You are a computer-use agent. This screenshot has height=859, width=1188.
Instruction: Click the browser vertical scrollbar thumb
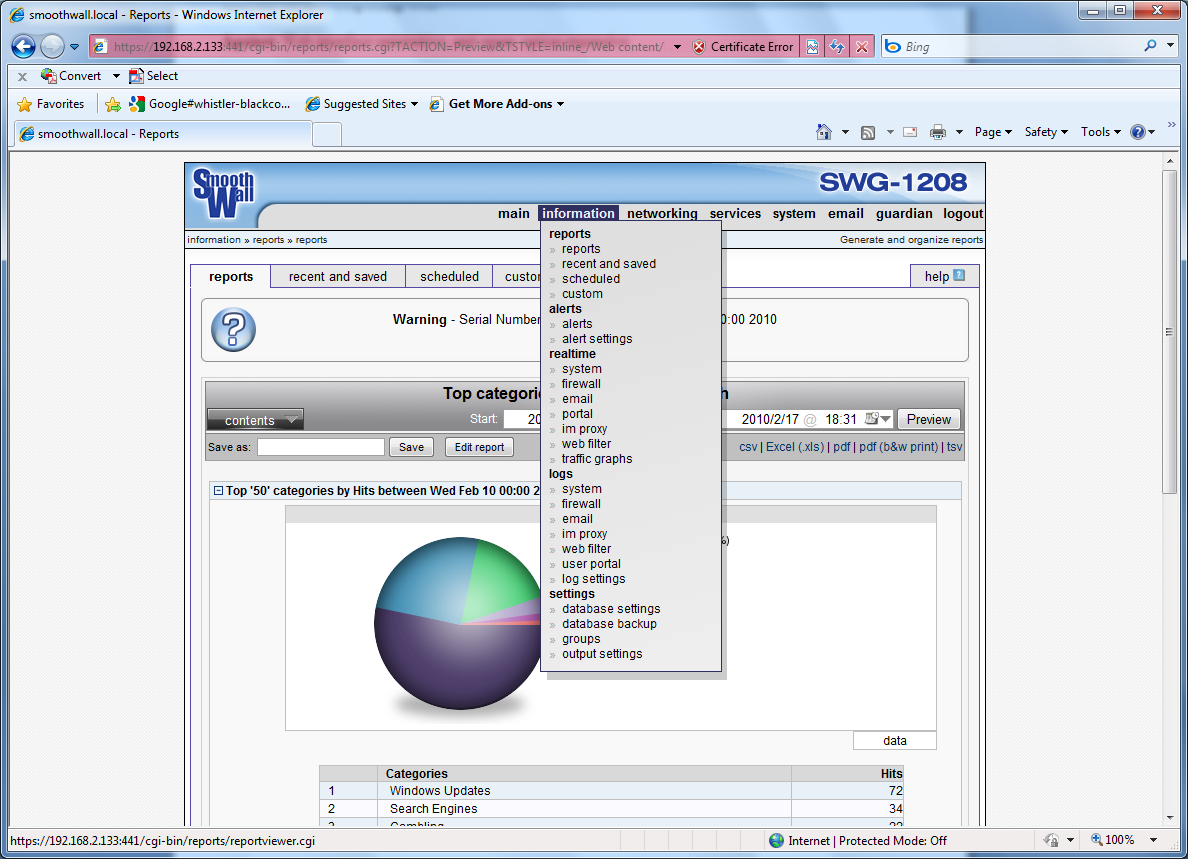point(1170,332)
